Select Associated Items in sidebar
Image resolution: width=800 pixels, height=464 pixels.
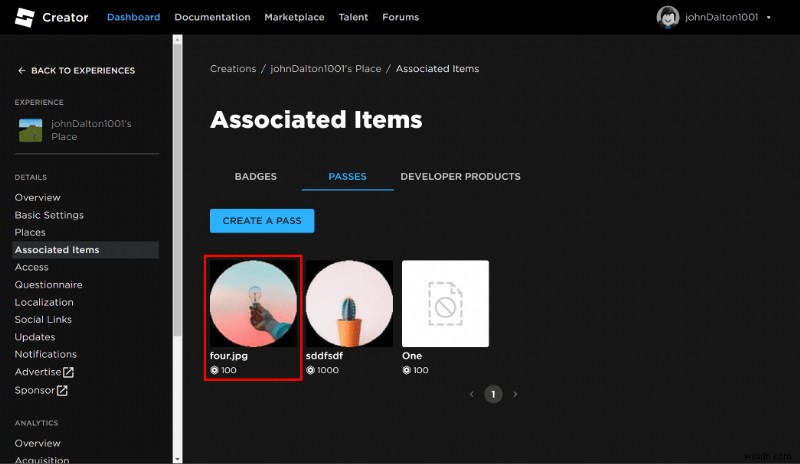point(86,250)
